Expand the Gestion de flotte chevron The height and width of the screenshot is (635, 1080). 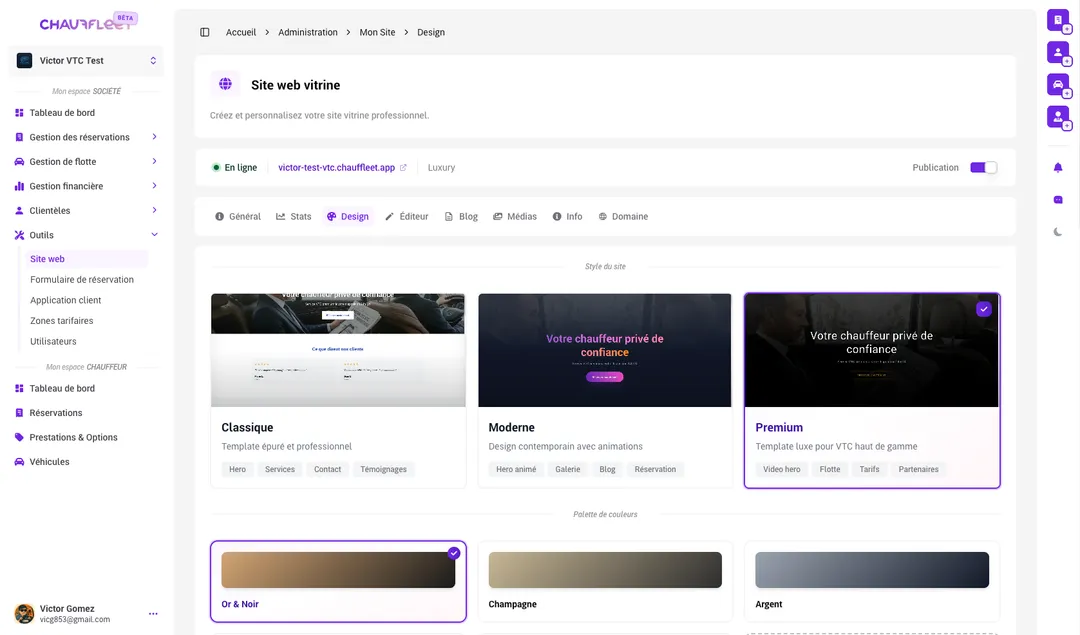pos(154,161)
